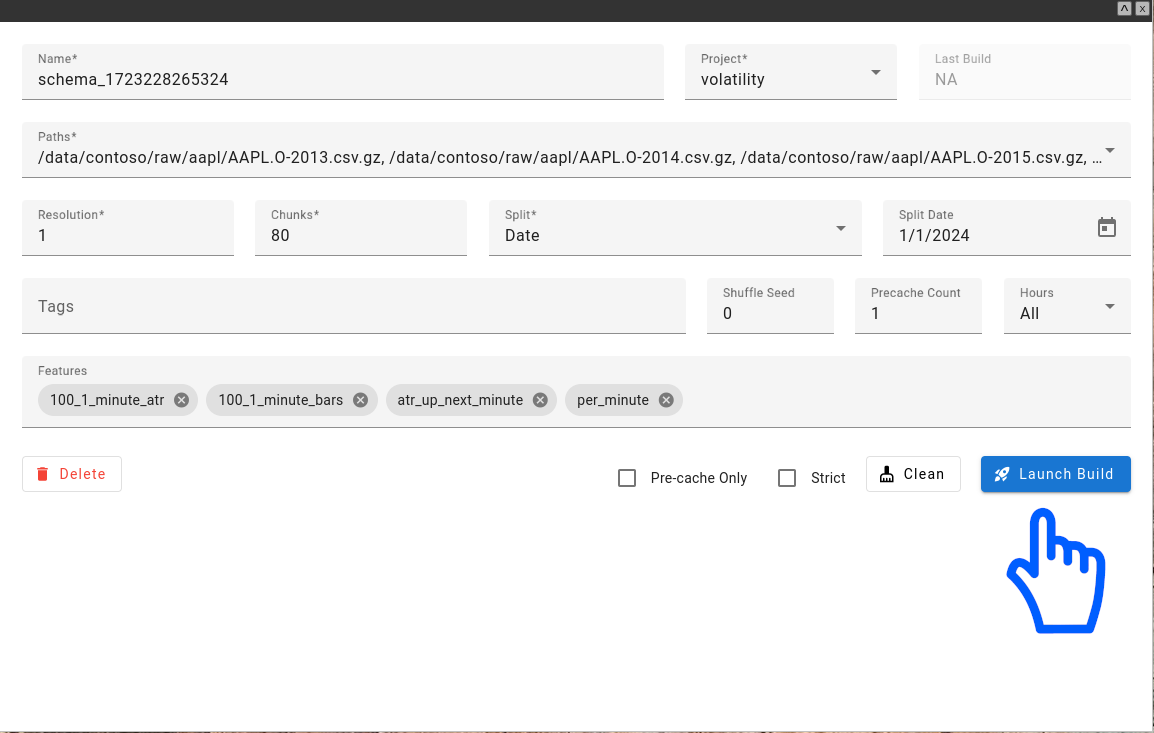Remove the 100_1_minute_atr feature chip
1154x733 pixels.
181,399
